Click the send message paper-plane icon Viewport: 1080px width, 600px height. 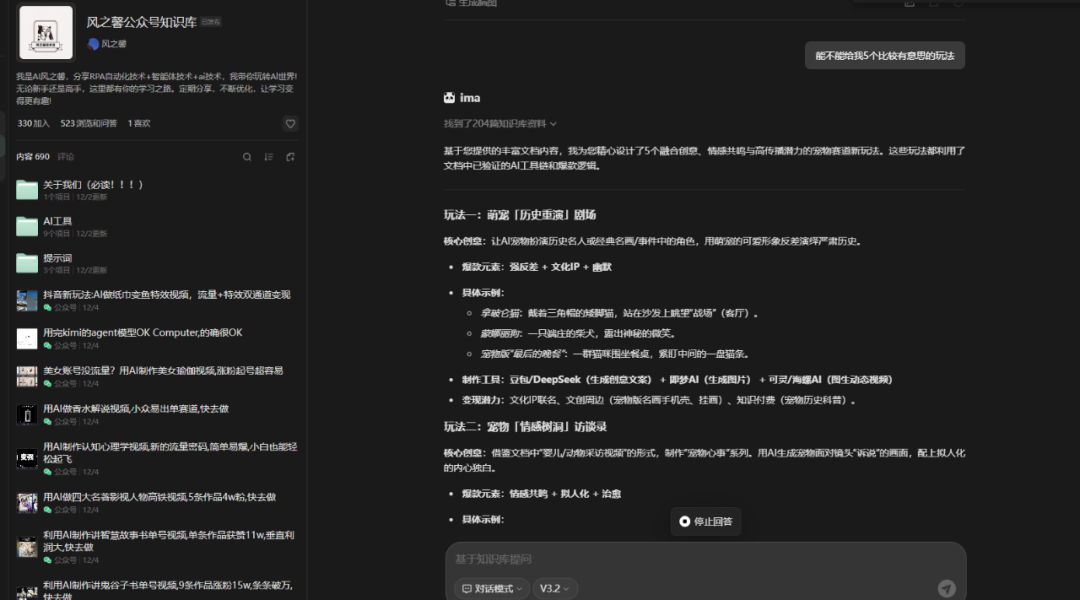coord(946,588)
